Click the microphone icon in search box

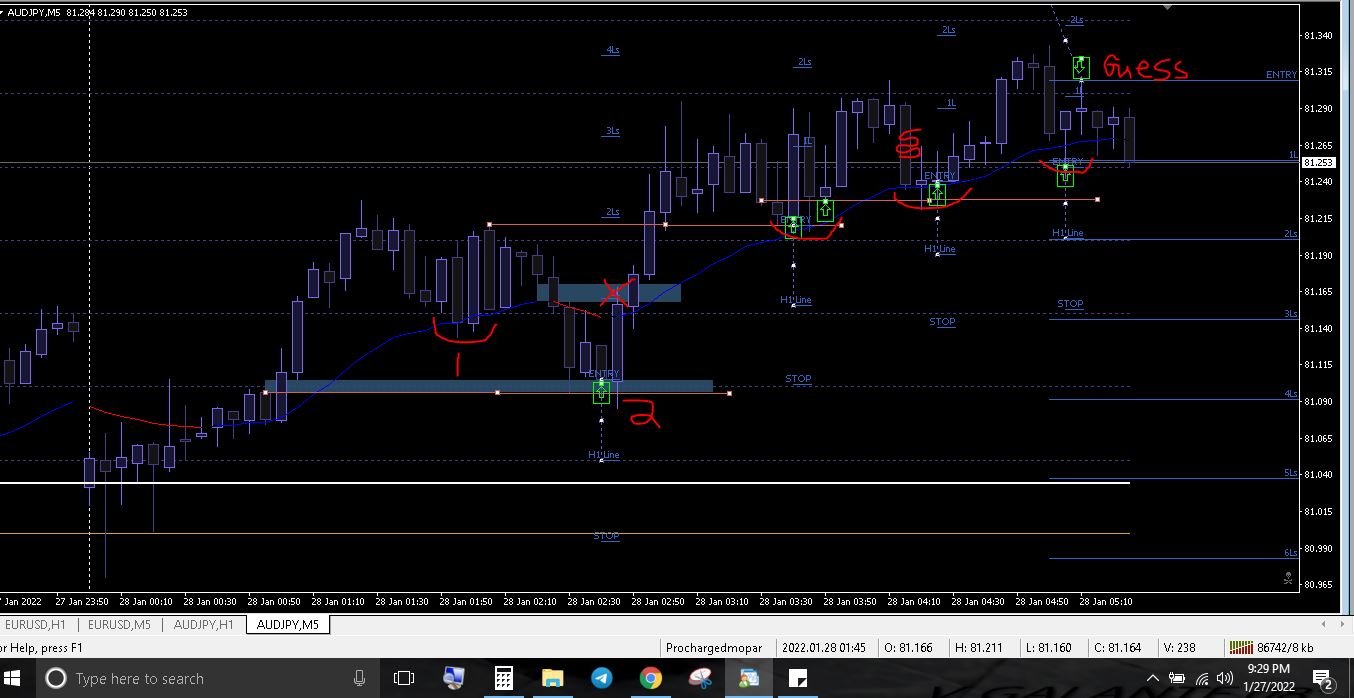pos(359,678)
